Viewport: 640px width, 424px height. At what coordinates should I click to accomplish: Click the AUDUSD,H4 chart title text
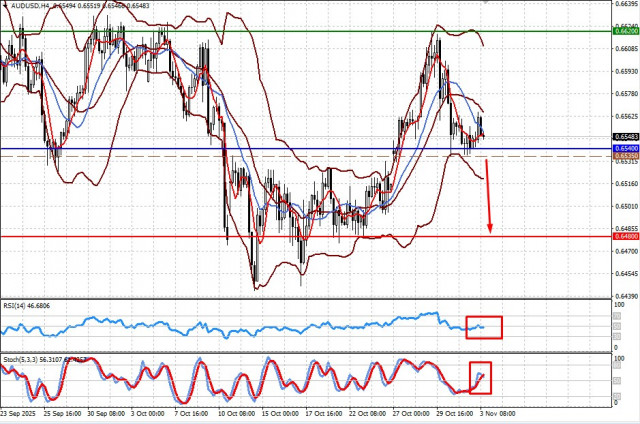pos(29,6)
